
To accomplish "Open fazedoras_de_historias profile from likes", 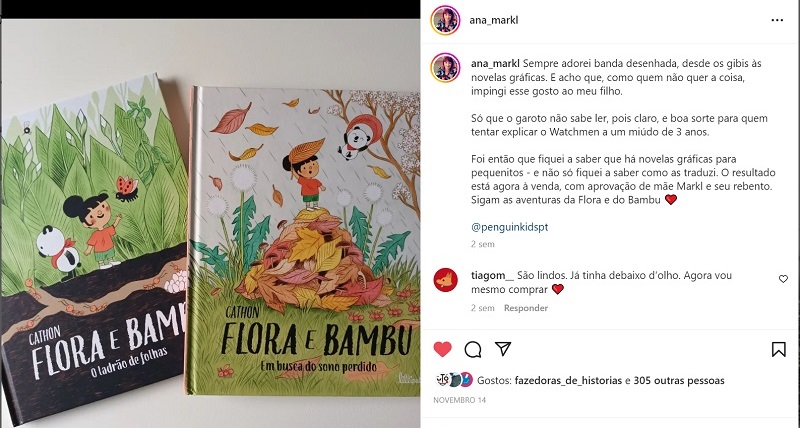I will click(x=568, y=381).
